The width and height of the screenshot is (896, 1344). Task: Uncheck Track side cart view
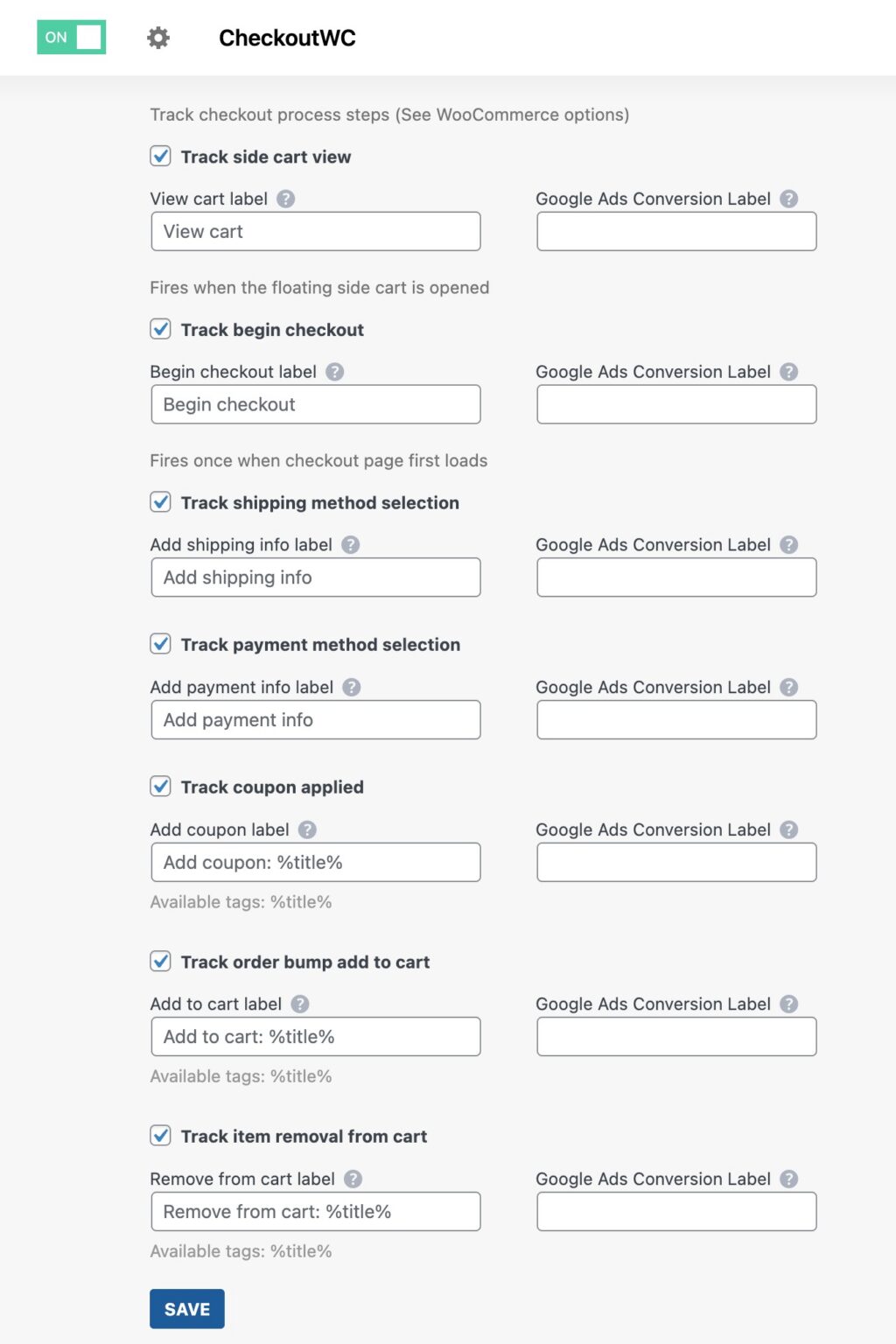[x=160, y=157]
